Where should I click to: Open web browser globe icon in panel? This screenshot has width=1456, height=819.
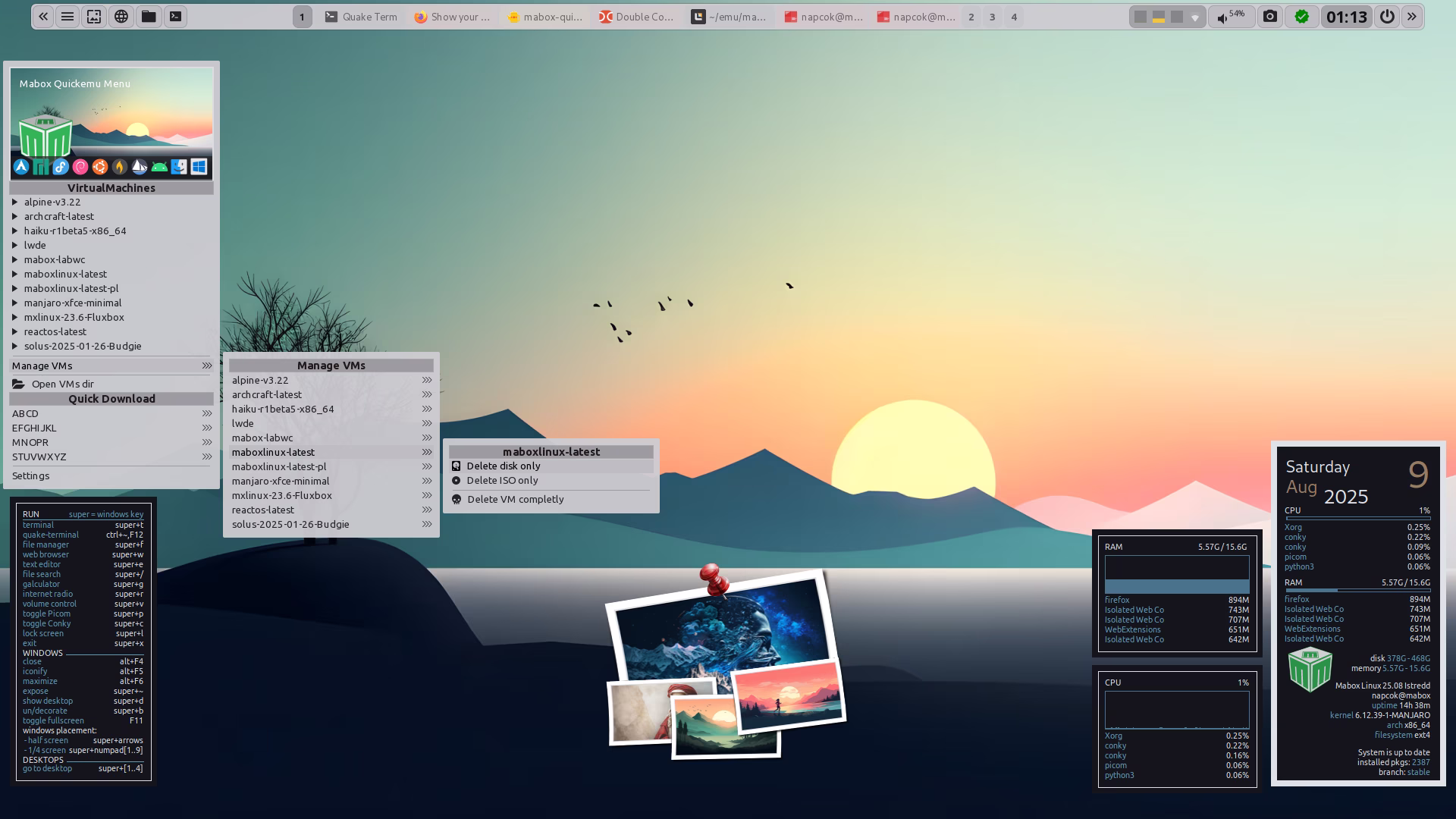(x=121, y=17)
